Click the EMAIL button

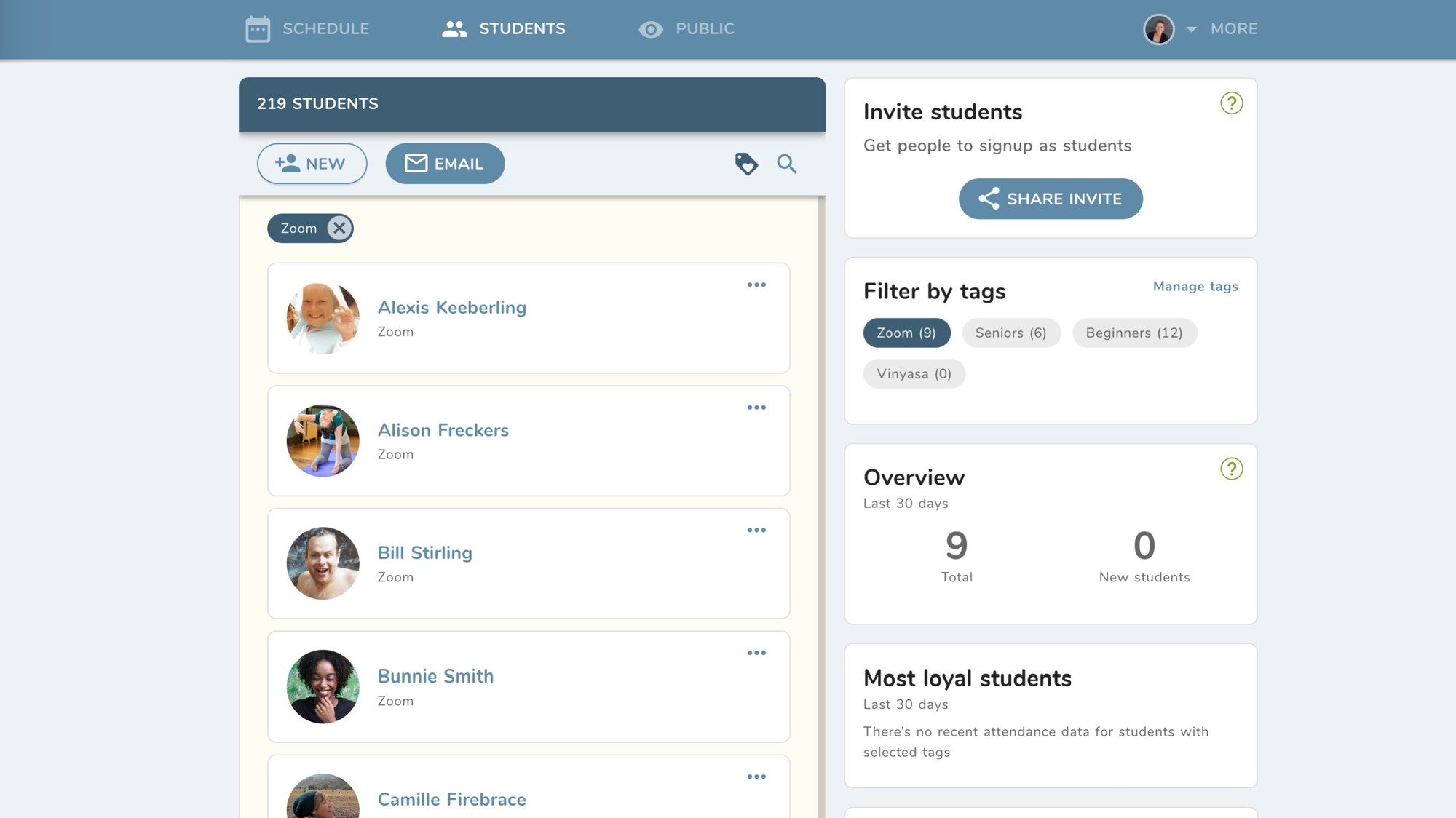(x=445, y=164)
